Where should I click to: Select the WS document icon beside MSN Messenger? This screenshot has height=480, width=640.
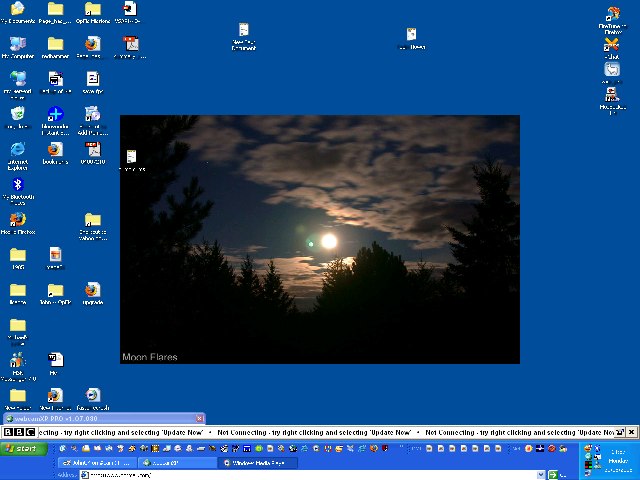(55, 364)
